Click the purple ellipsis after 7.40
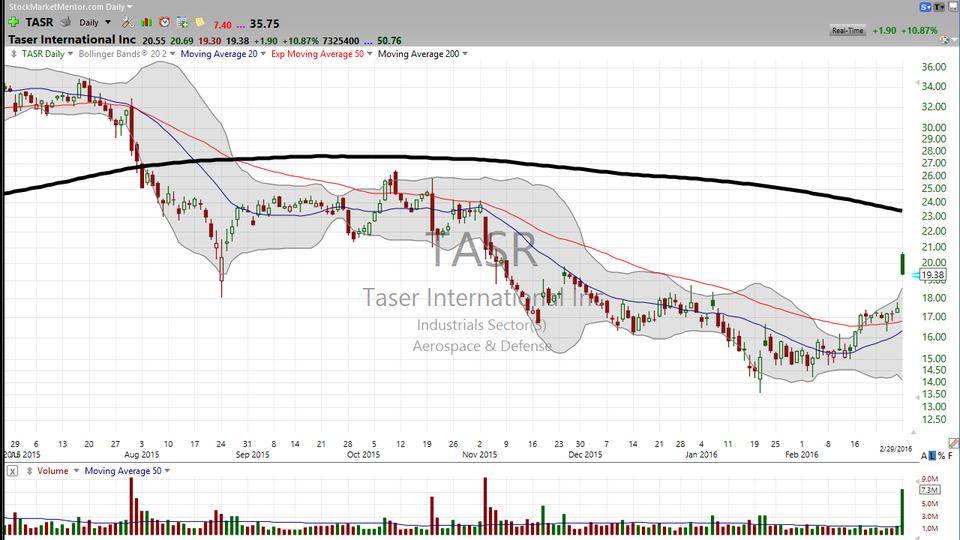Viewport: 960px width, 540px height. 241,26
